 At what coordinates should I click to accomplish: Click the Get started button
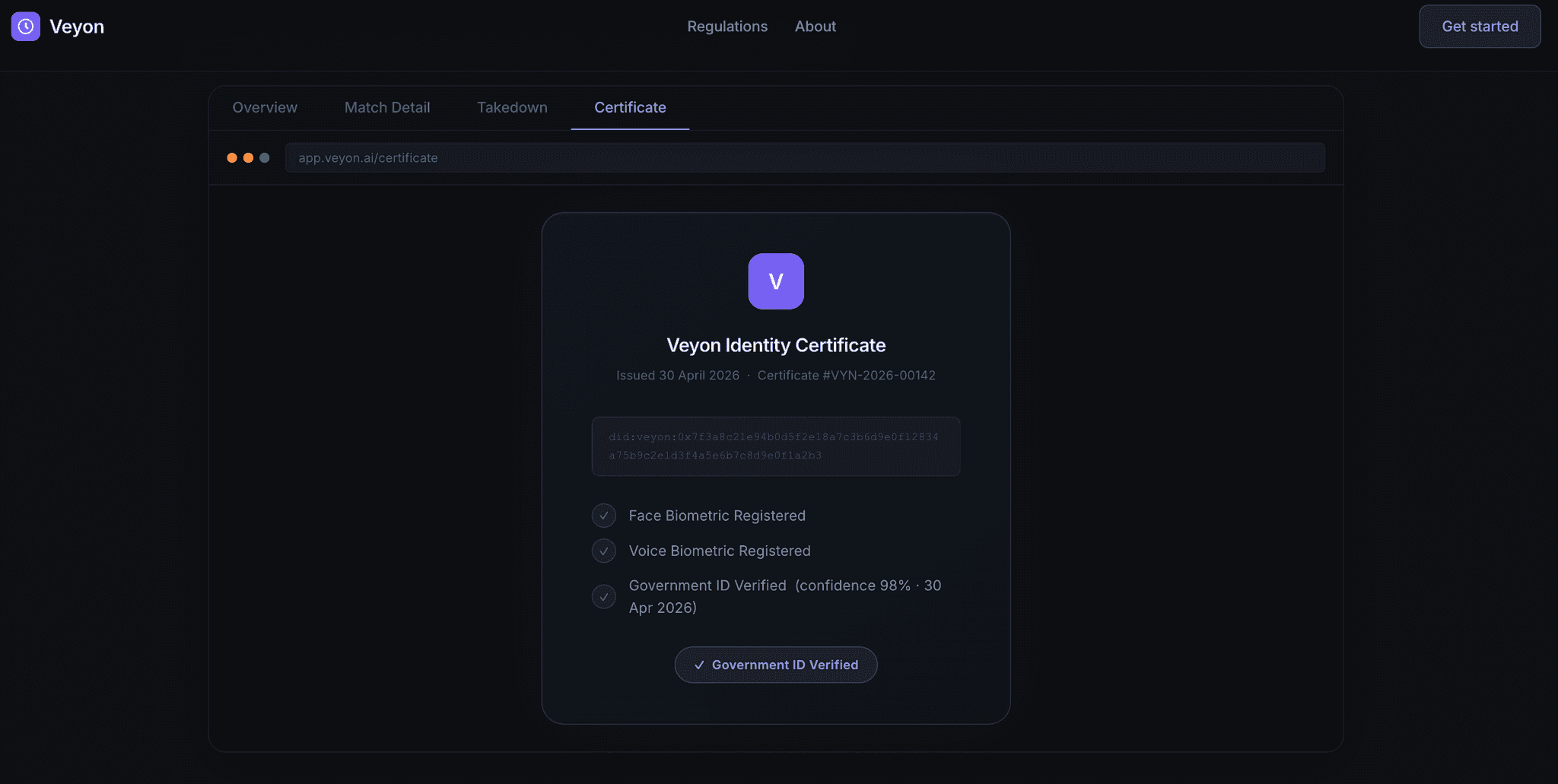click(1480, 27)
